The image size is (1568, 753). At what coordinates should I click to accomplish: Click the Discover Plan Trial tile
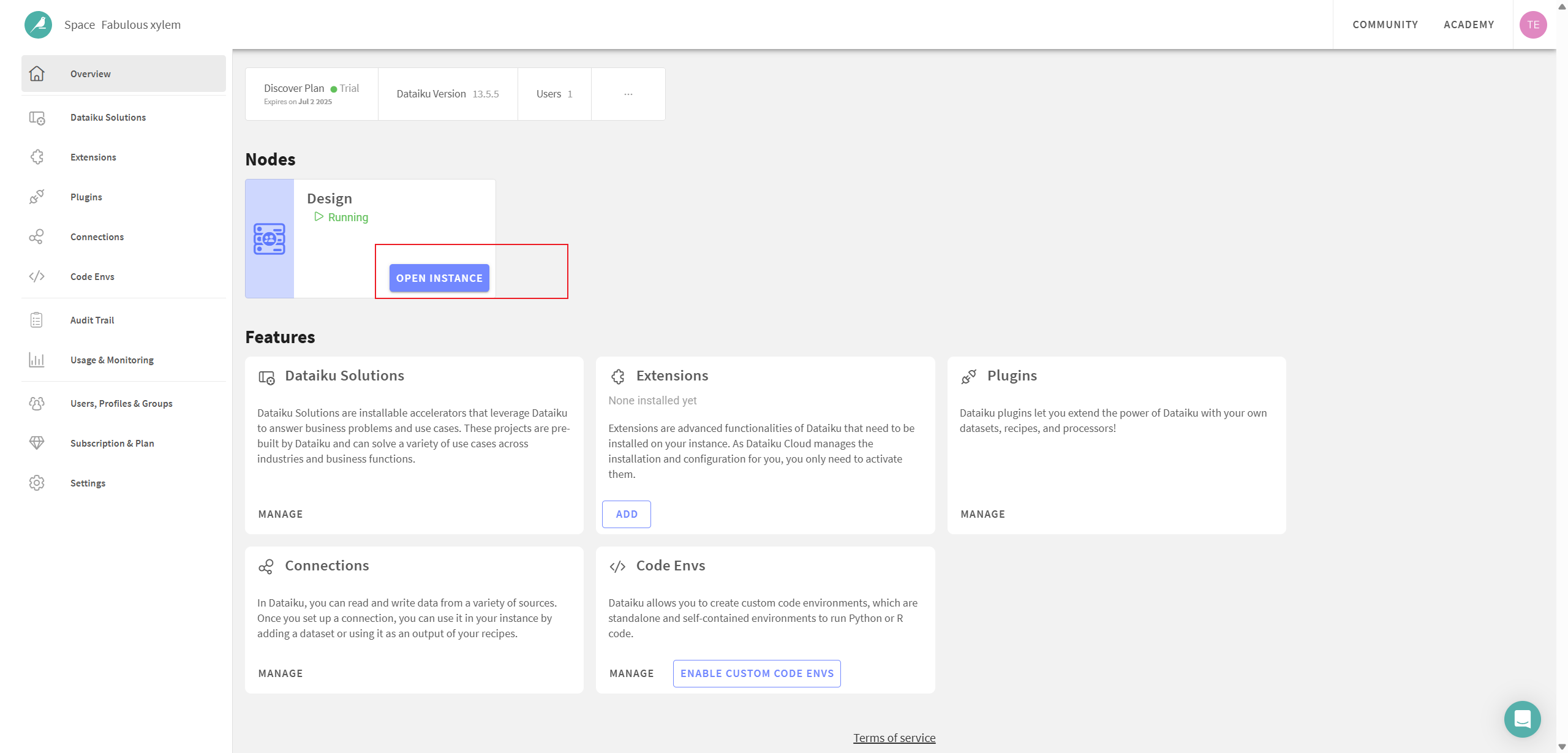312,94
